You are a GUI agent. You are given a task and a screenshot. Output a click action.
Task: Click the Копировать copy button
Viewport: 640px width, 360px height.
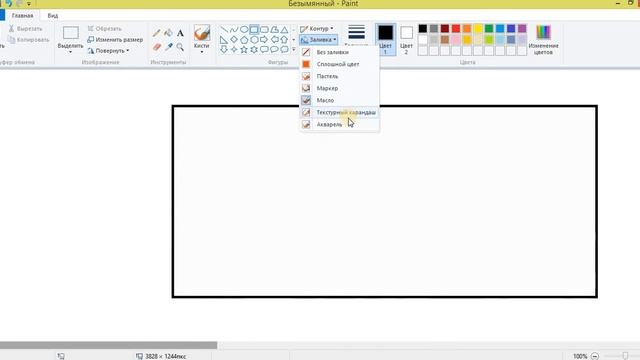pos(29,40)
